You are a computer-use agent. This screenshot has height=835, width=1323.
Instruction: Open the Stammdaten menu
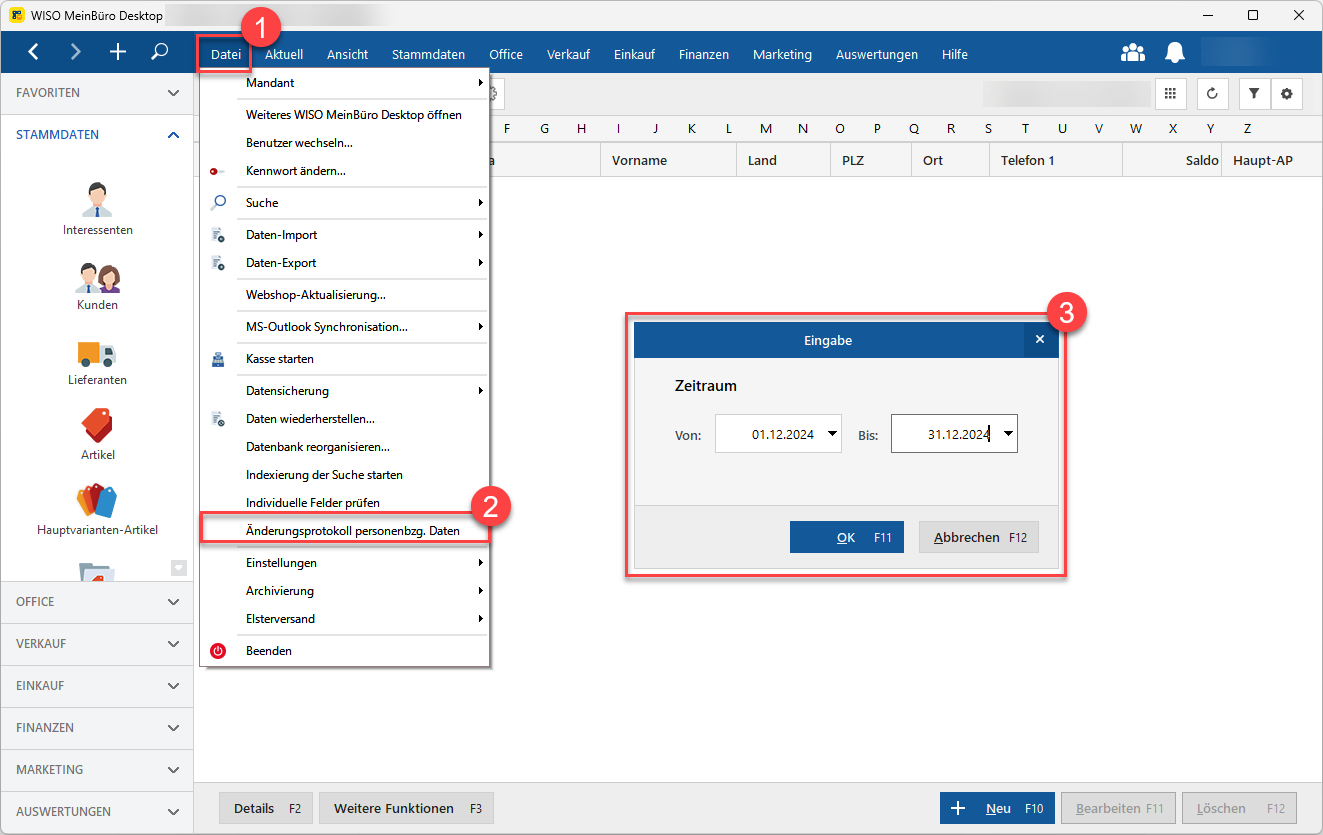pyautogui.click(x=428, y=54)
